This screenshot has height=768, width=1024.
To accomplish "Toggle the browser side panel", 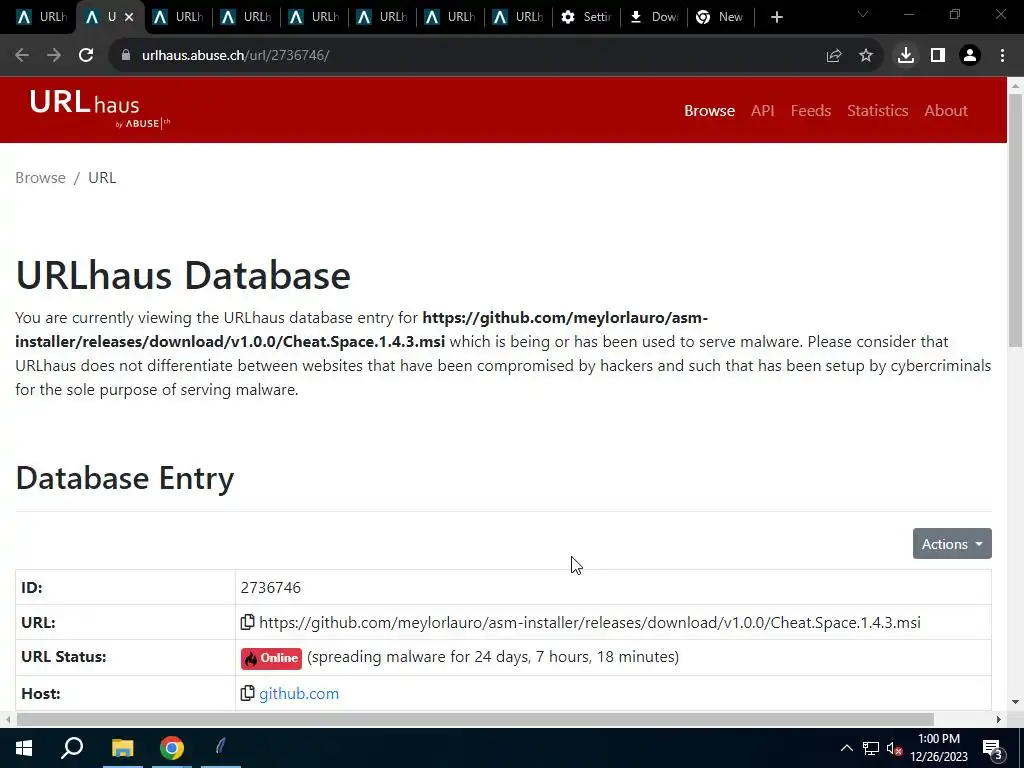I will (938, 56).
